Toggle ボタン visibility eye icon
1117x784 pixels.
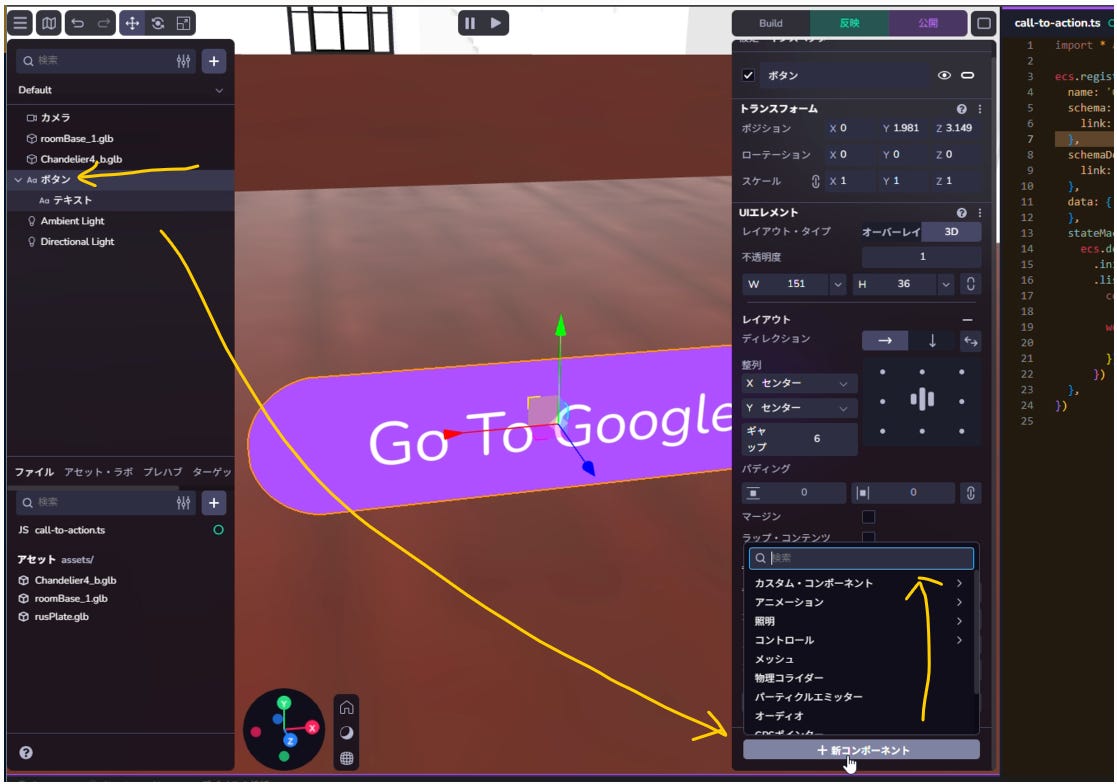(x=944, y=75)
